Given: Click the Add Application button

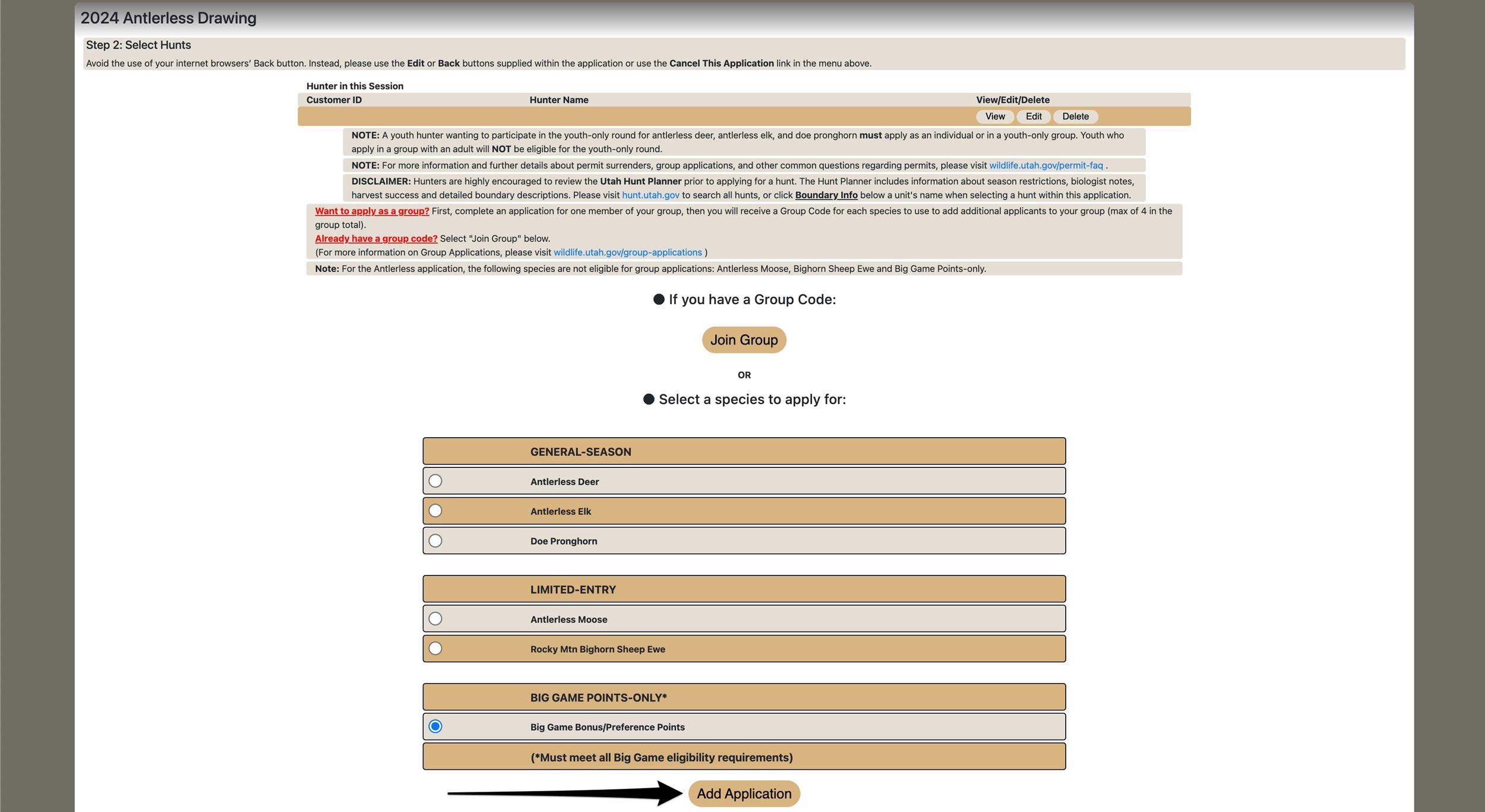Looking at the screenshot, I should 744,794.
